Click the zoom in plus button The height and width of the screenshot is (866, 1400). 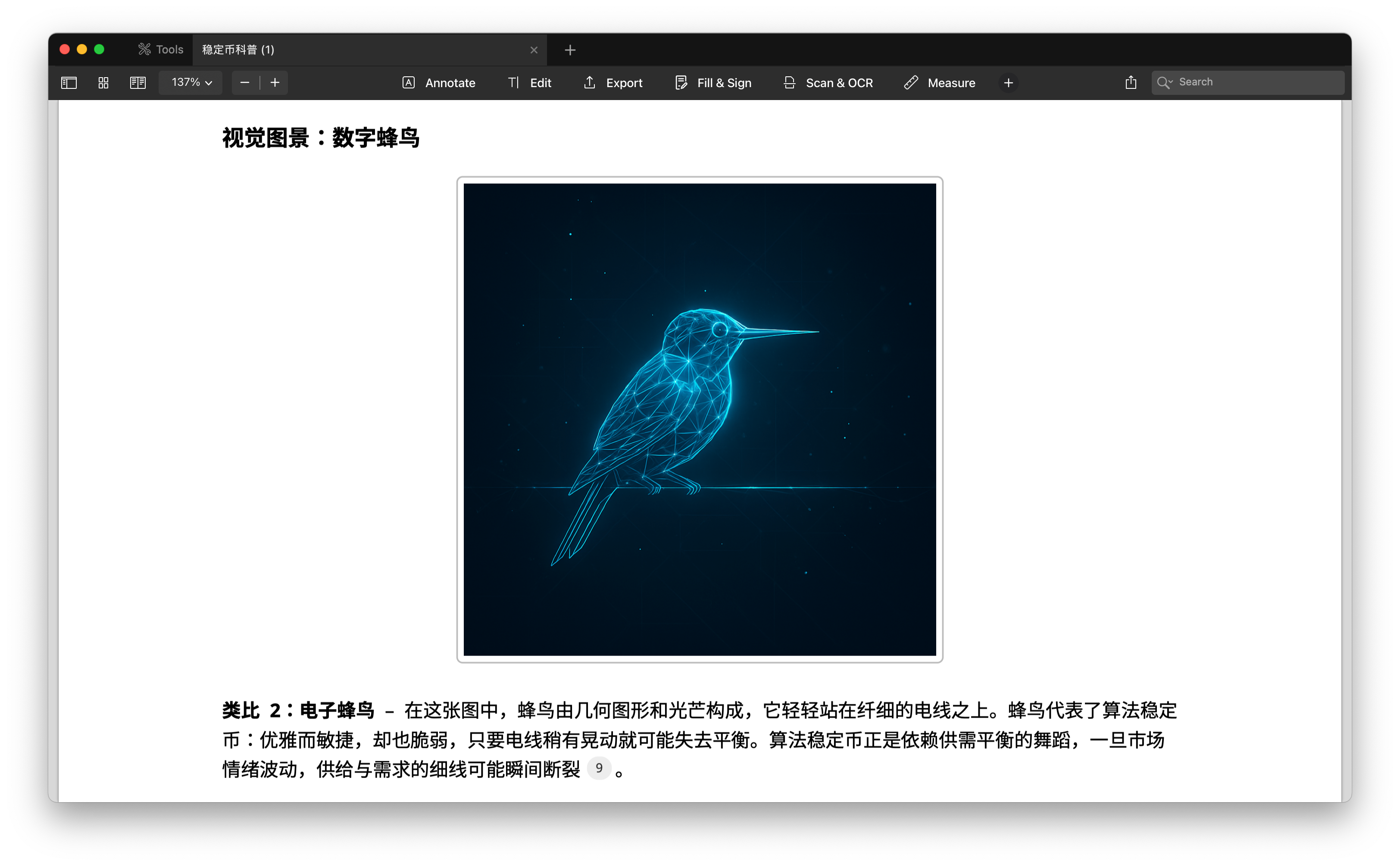(275, 82)
